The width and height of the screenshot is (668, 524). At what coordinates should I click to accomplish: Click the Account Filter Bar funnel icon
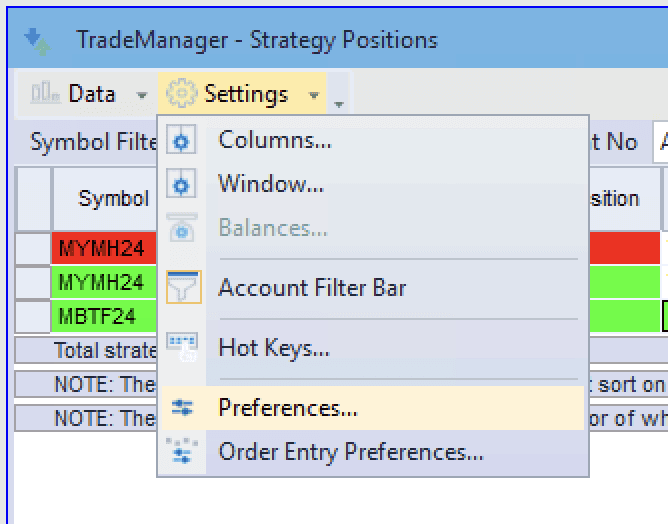(184, 287)
